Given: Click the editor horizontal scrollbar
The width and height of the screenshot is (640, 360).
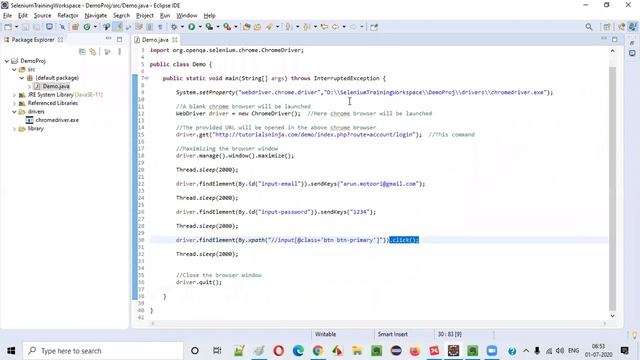Looking at the screenshot, I should click(x=379, y=324).
